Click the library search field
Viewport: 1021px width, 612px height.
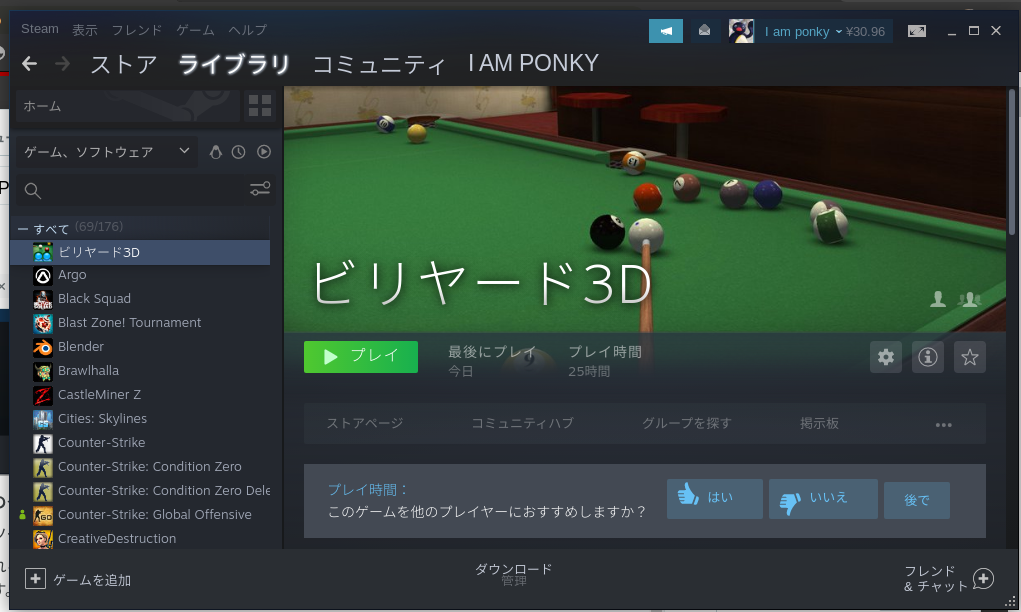pyautogui.click(x=130, y=190)
